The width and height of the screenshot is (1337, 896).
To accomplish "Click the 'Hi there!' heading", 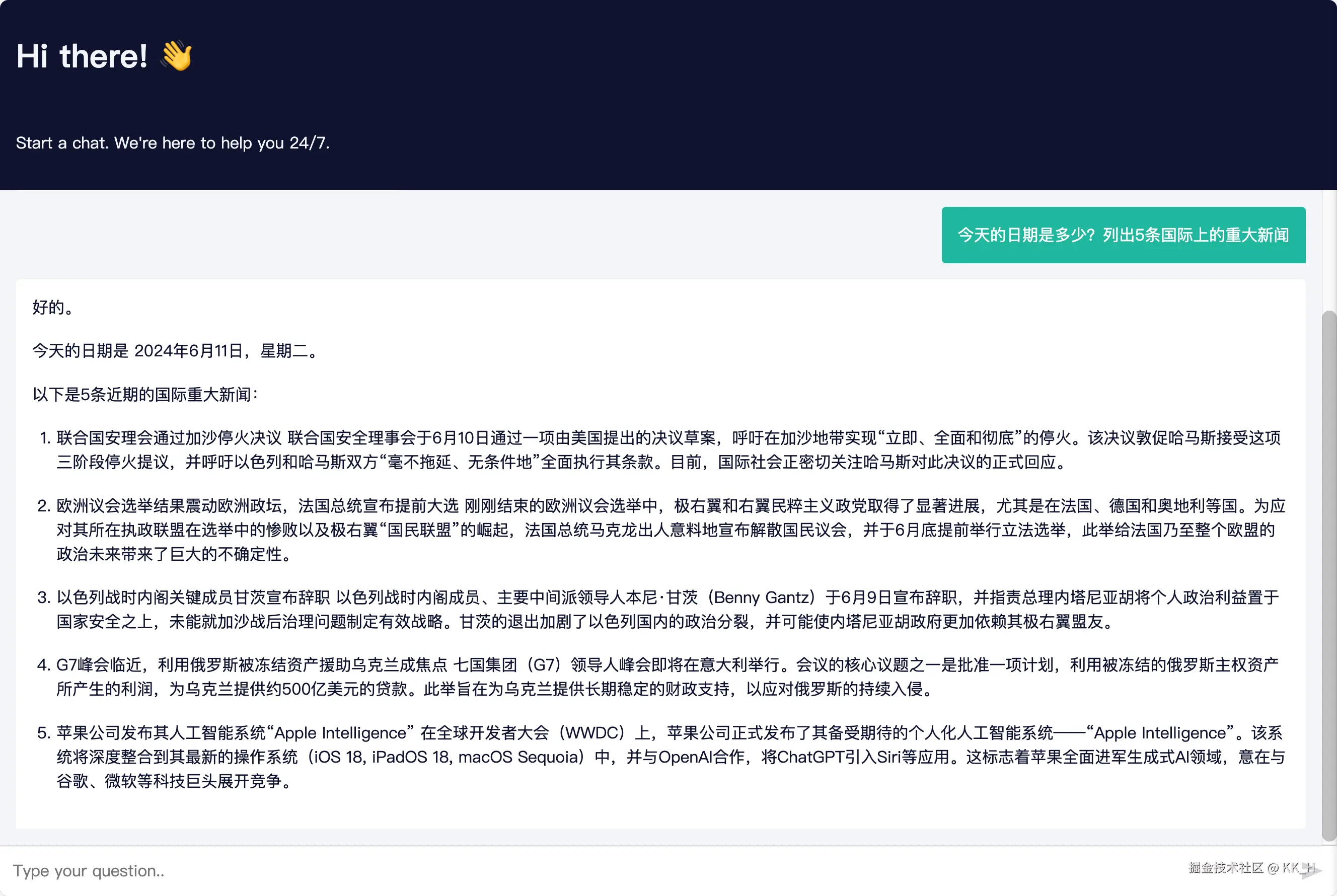I will pos(82,56).
